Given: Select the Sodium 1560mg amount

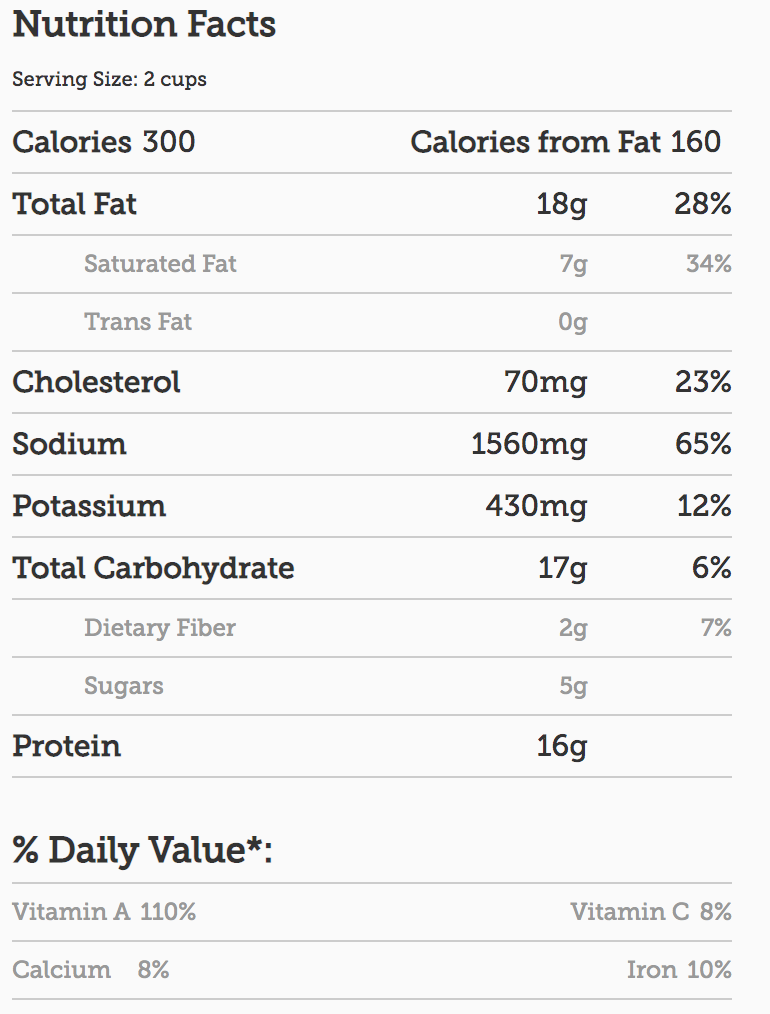Looking at the screenshot, I should coord(529,444).
